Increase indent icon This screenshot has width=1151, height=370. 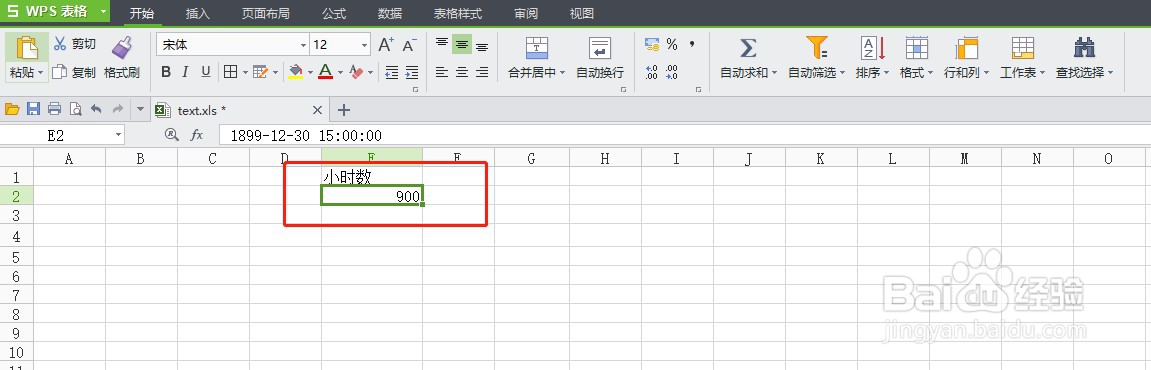point(412,72)
